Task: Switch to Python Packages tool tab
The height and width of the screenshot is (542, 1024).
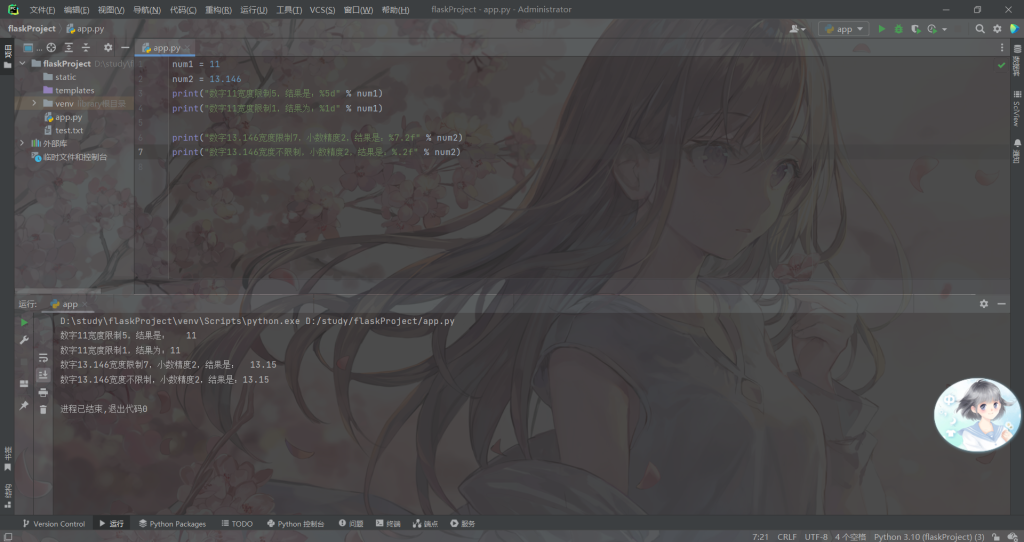Action: click(172, 523)
